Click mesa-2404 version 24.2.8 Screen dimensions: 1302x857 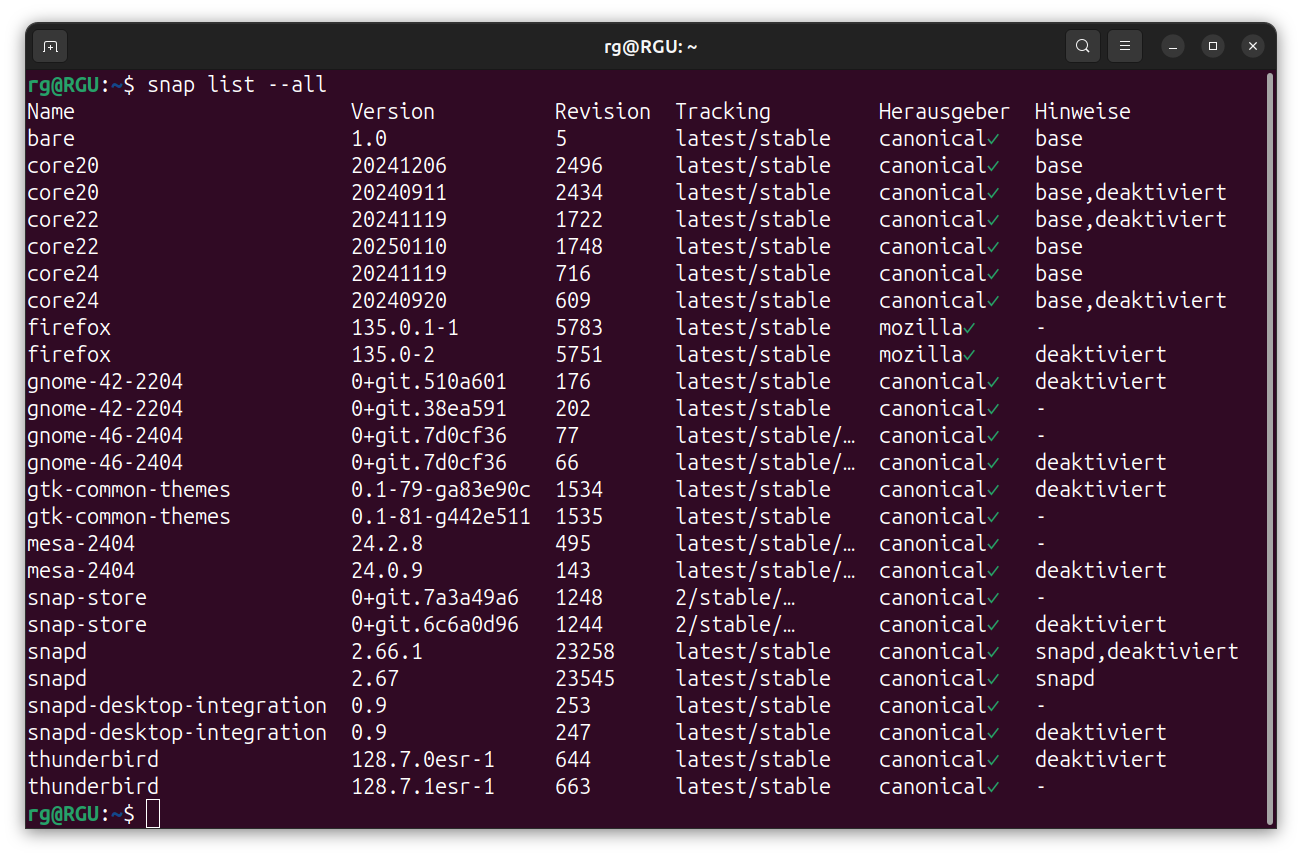click(387, 544)
